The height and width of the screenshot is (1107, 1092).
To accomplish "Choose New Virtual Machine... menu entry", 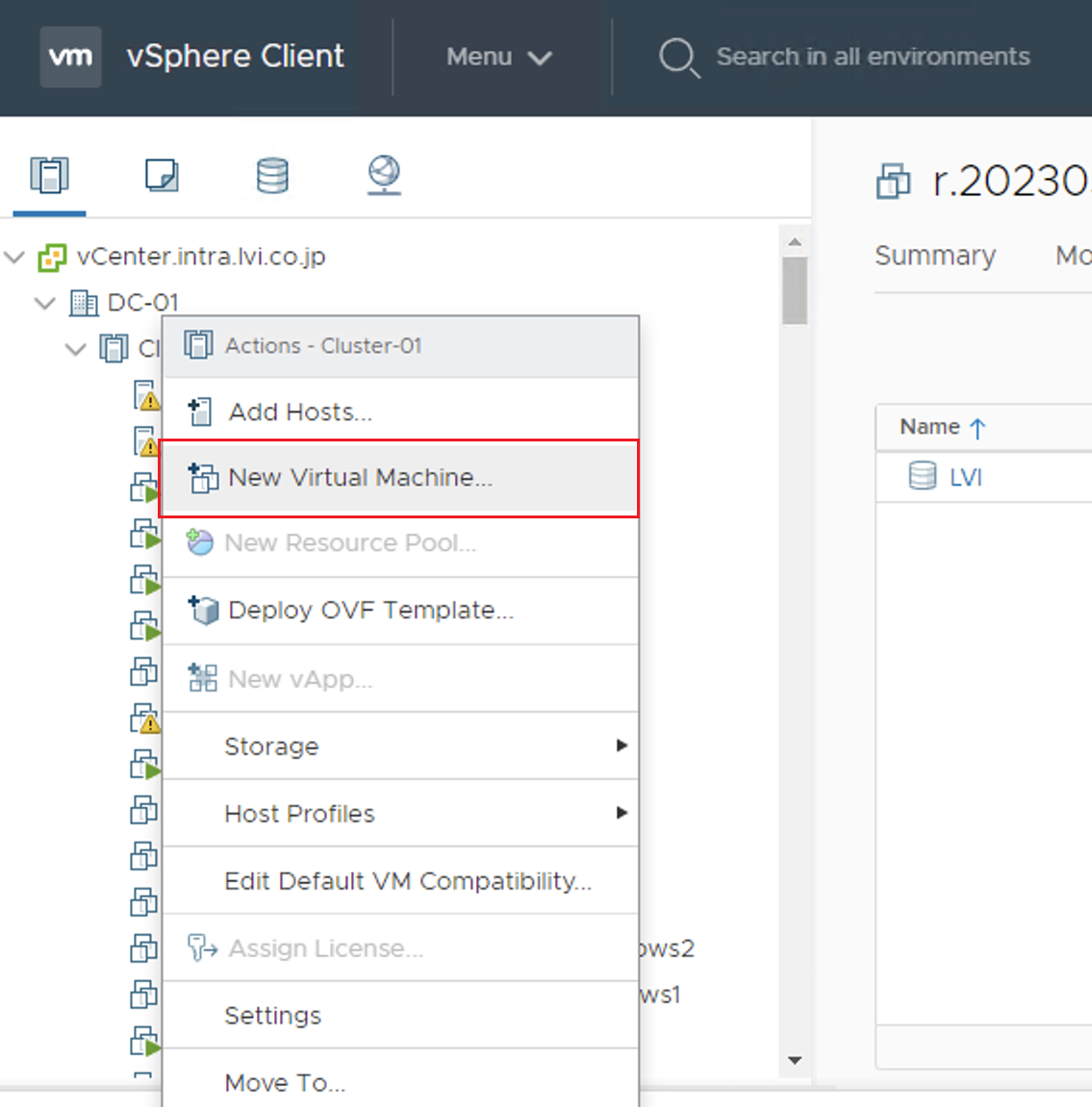I will [400, 478].
